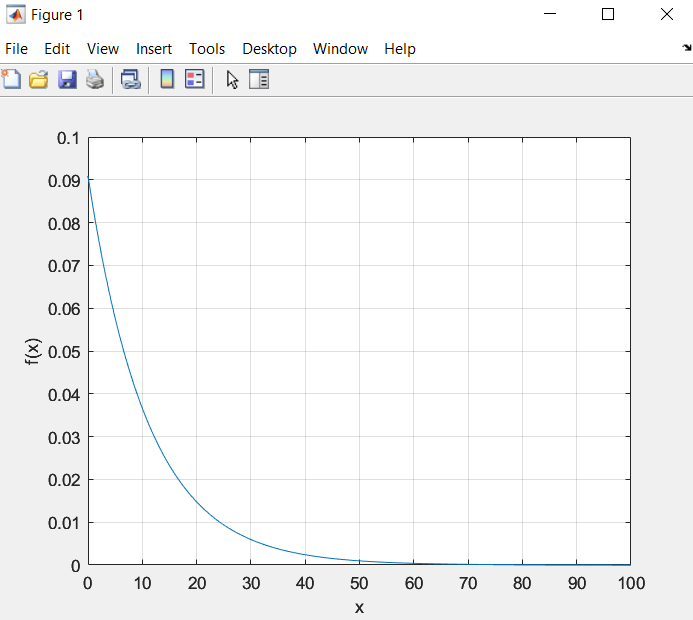
Task: Click the y-axis tick label 0.06
Action: point(64,309)
